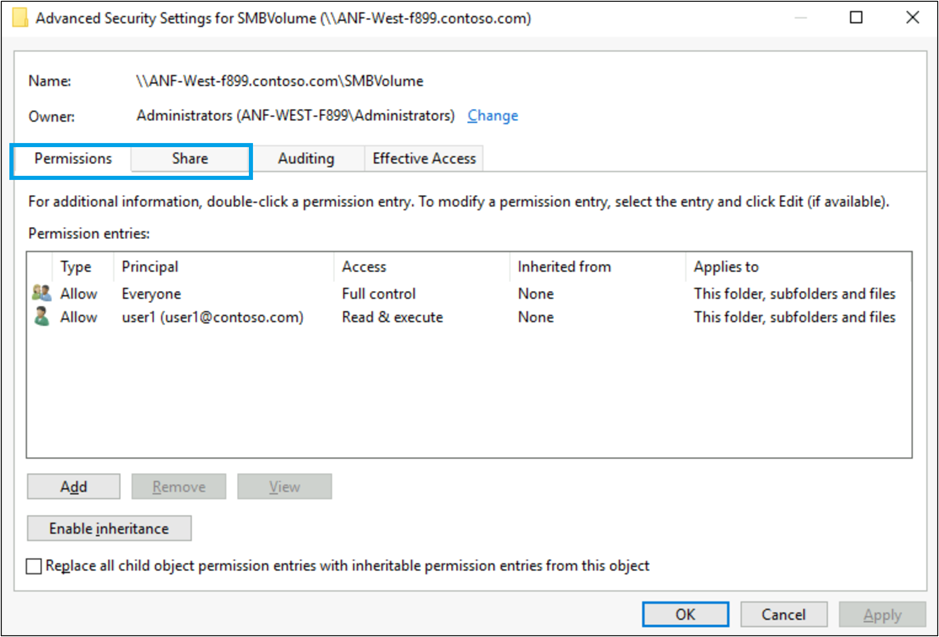Screen dimensions: 939x637
Task: Click the Read & execute access cell
Action: click(392, 317)
